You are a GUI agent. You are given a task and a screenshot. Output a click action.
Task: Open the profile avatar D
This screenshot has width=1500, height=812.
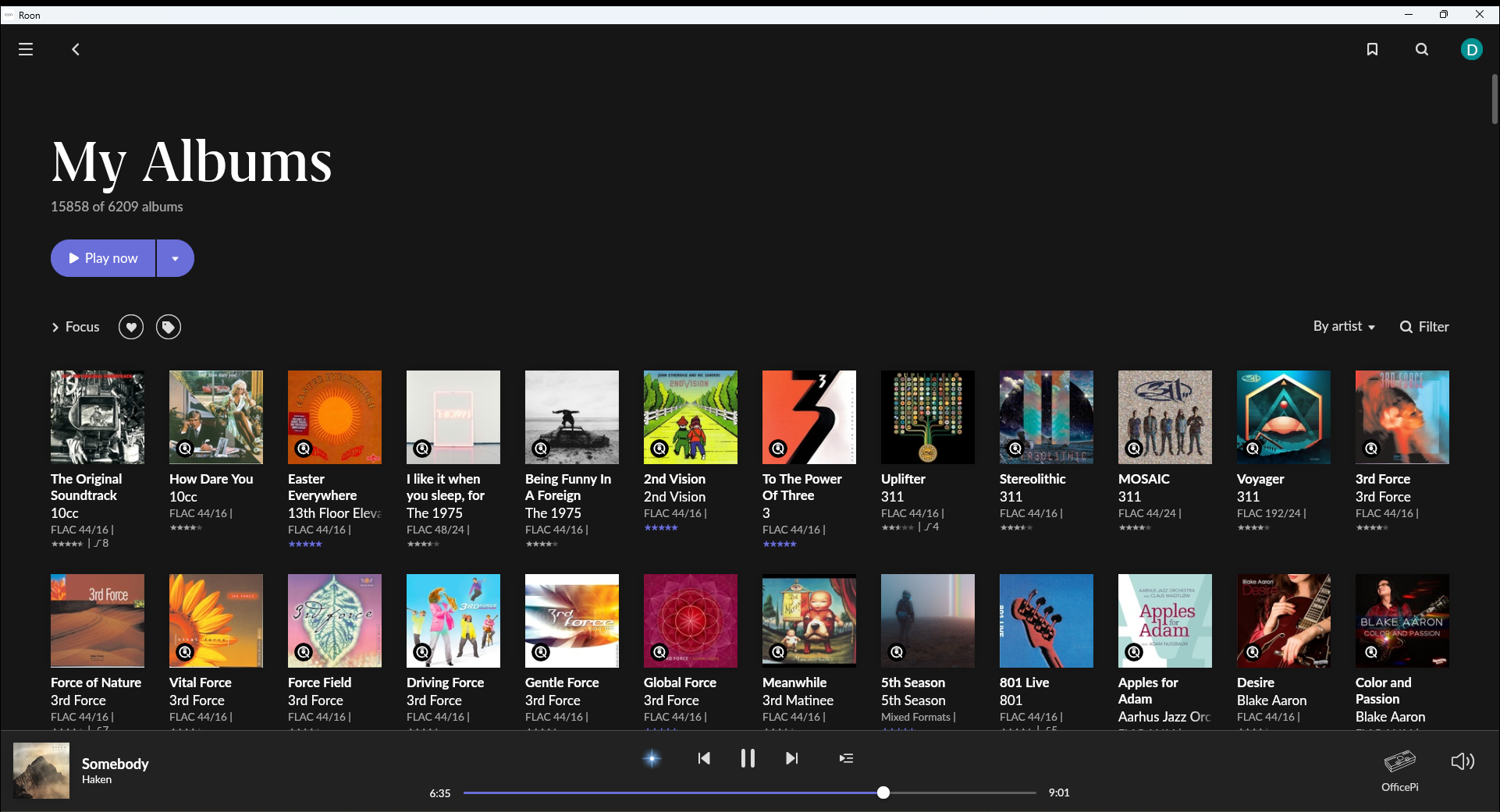coord(1472,50)
